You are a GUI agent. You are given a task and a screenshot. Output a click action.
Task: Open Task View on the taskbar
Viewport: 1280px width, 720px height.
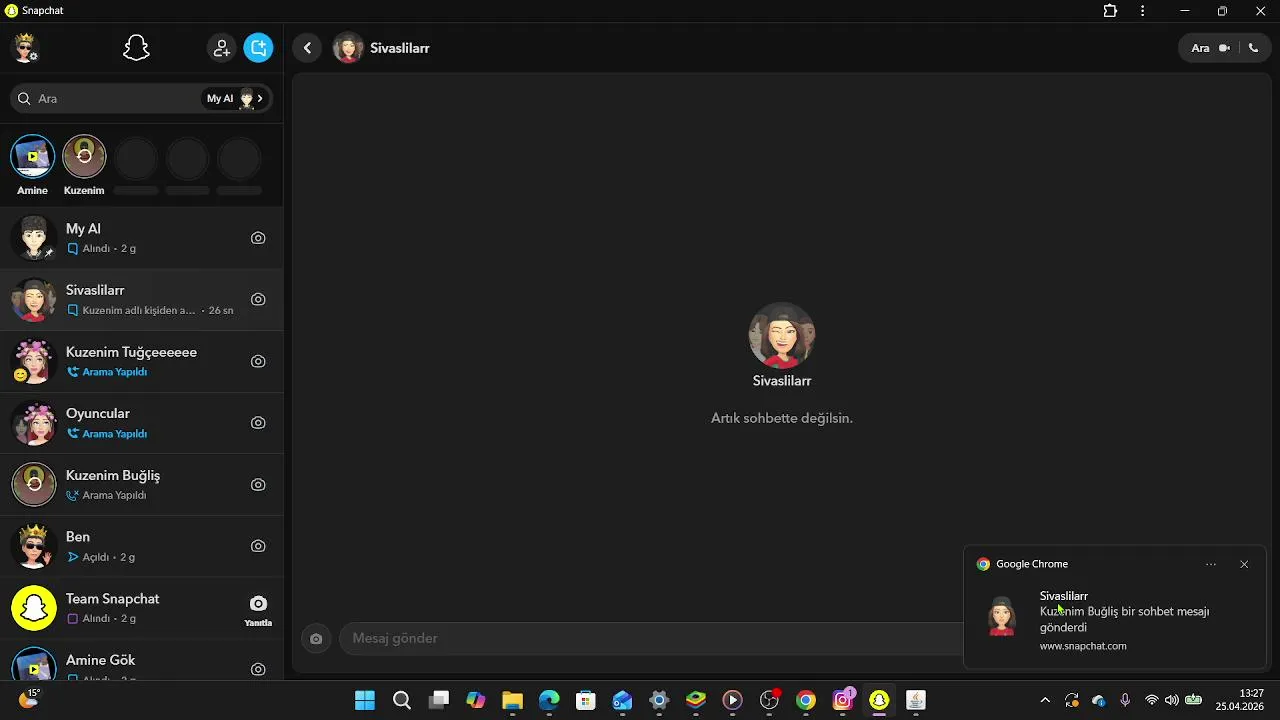pyautogui.click(x=439, y=700)
